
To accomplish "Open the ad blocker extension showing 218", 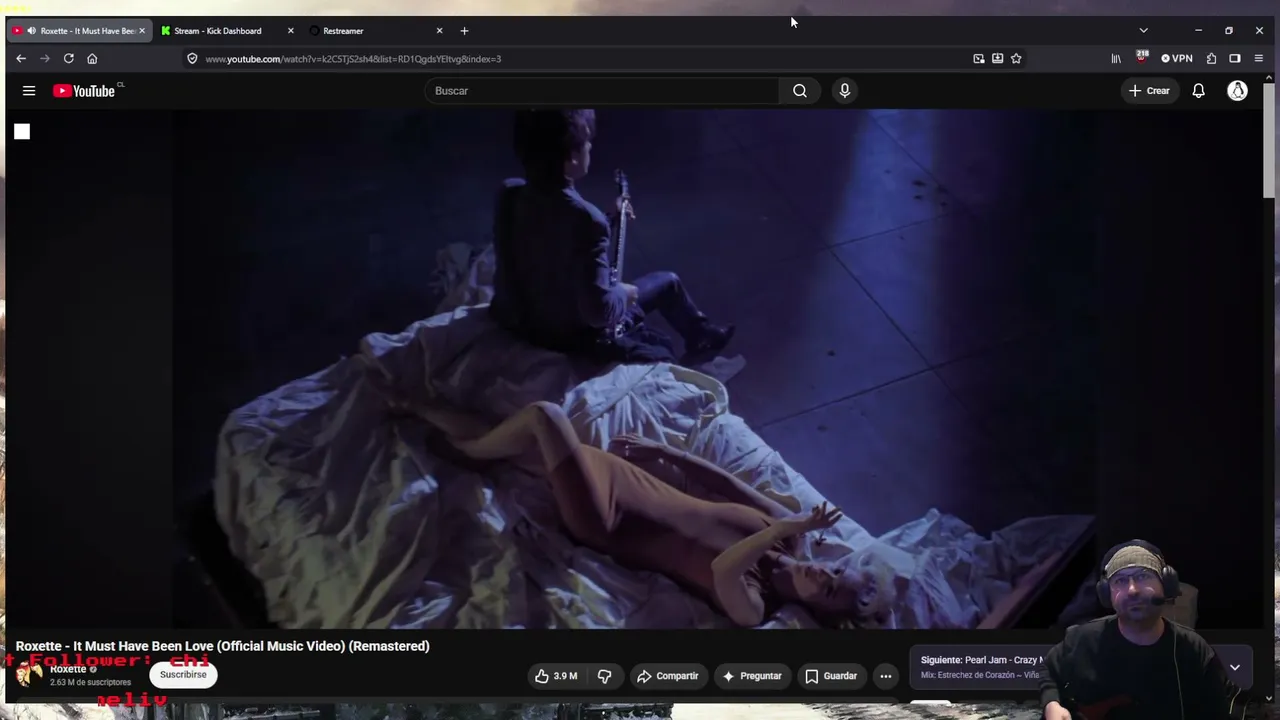I will pos(1141,58).
